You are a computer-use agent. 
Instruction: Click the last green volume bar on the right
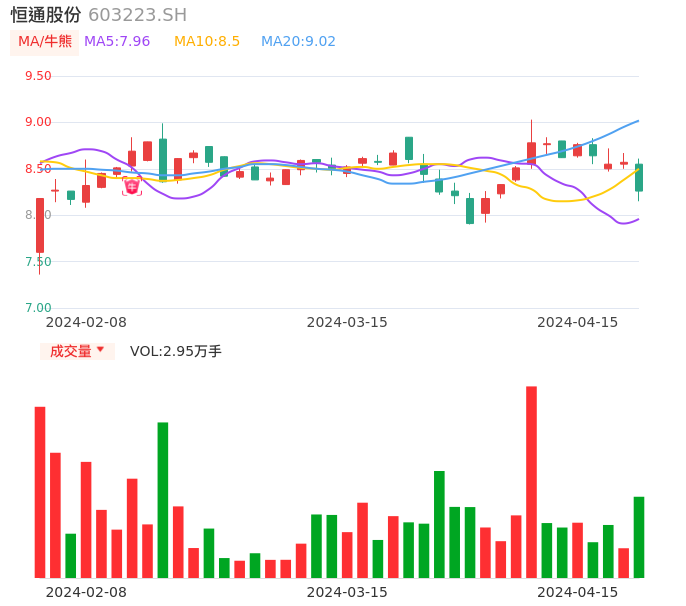click(x=639, y=537)
